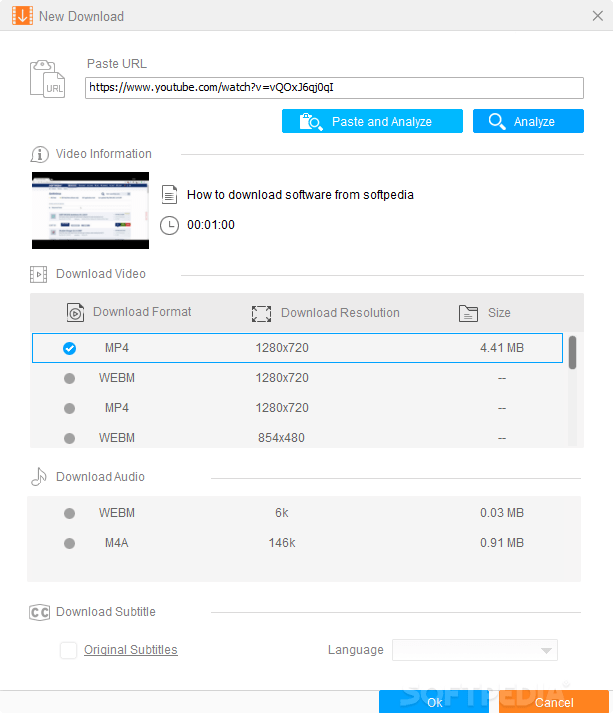Click the Size column folder icon
This screenshot has height=721, width=613.
pyautogui.click(x=468, y=313)
